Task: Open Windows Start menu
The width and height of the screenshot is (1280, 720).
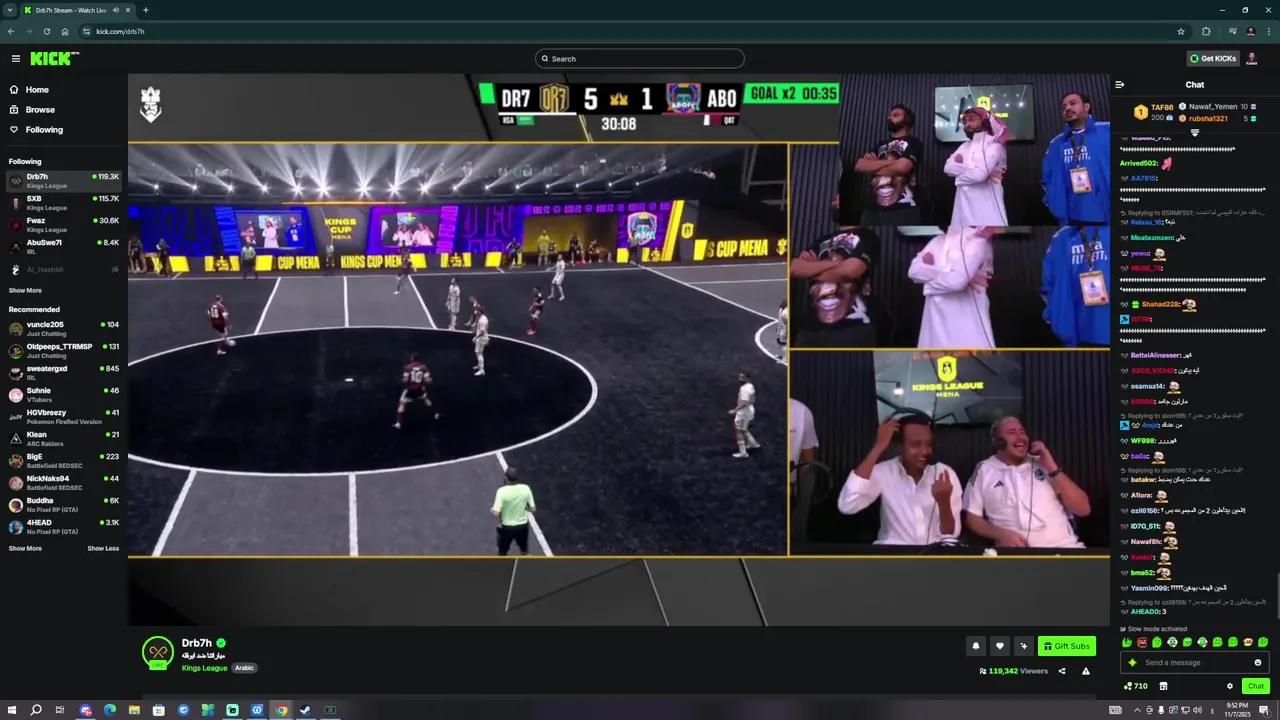Action: [x=12, y=710]
